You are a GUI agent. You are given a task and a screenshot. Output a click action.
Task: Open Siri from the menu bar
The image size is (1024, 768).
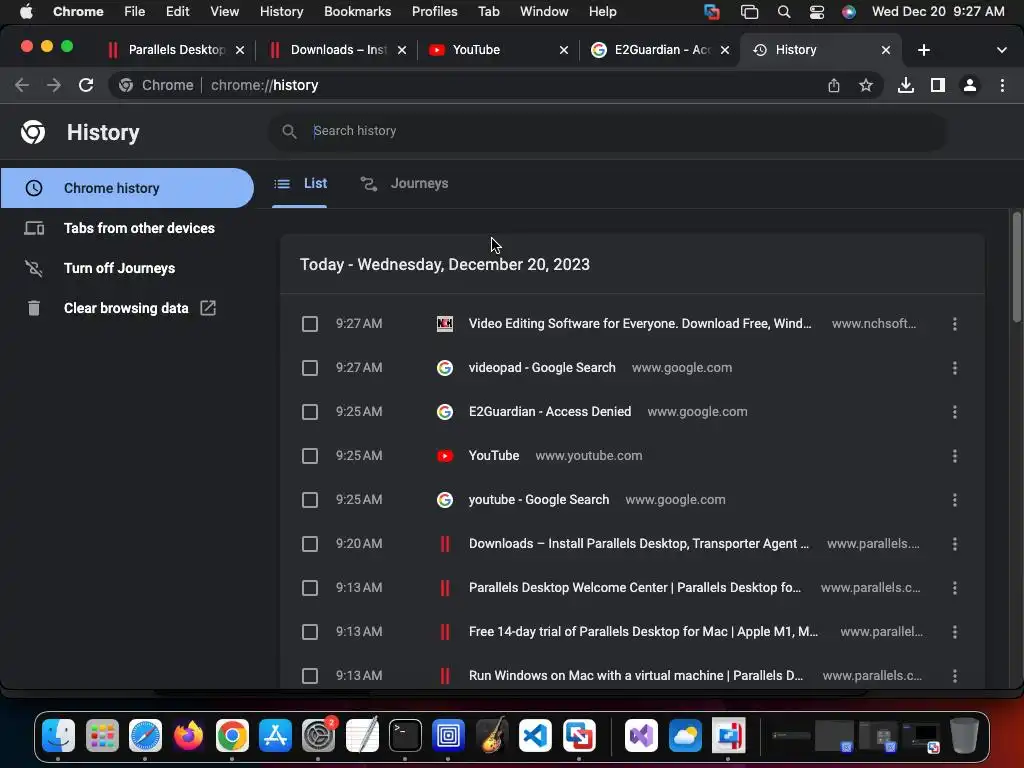pos(848,12)
